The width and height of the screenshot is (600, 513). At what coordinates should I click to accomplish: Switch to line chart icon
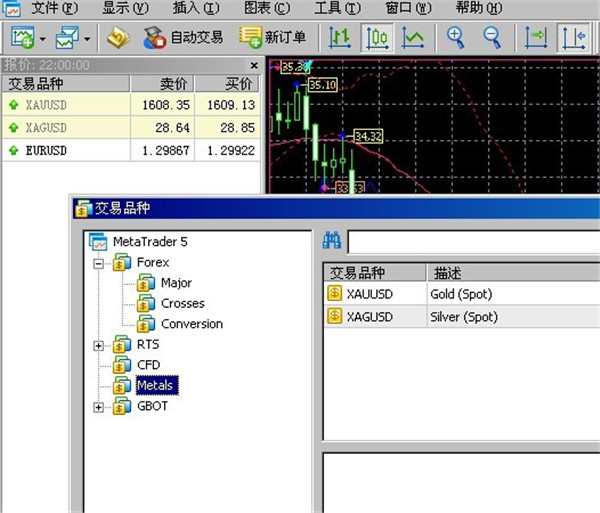tap(412, 38)
